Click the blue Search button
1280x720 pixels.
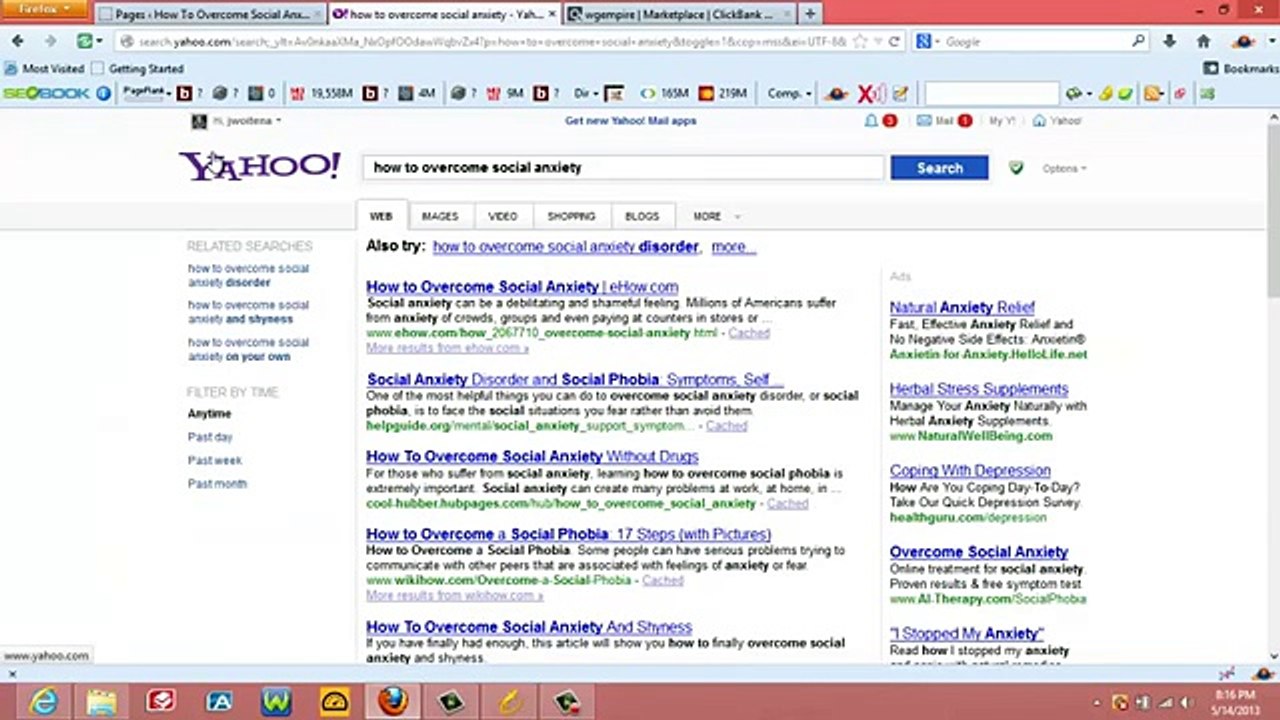click(x=939, y=168)
